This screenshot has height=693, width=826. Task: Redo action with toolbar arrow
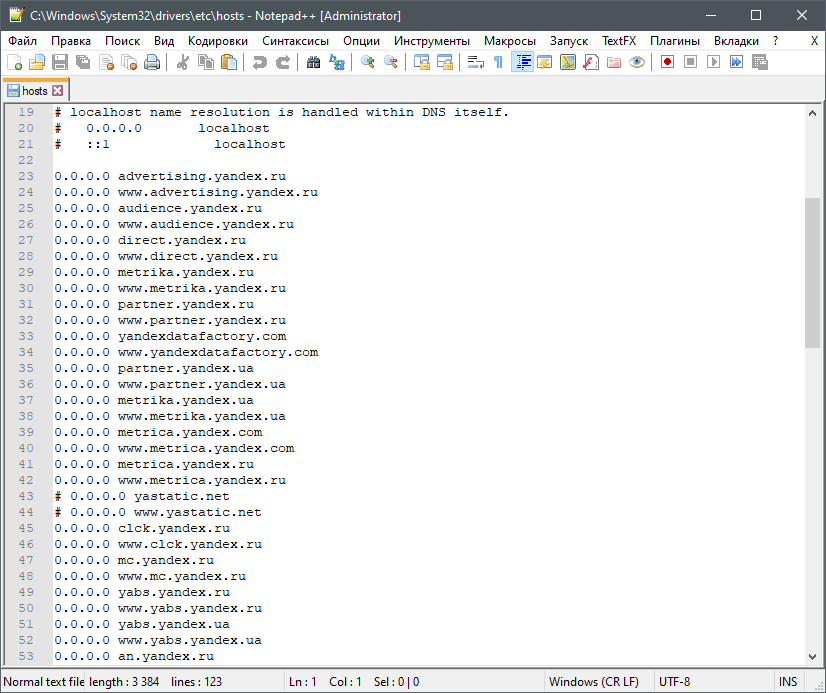[282, 62]
